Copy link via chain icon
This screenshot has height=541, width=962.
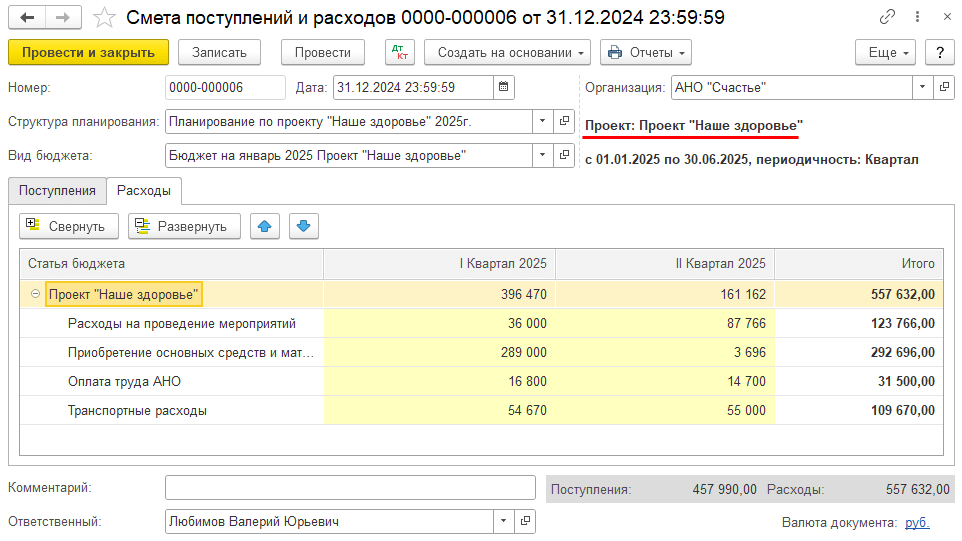[887, 17]
